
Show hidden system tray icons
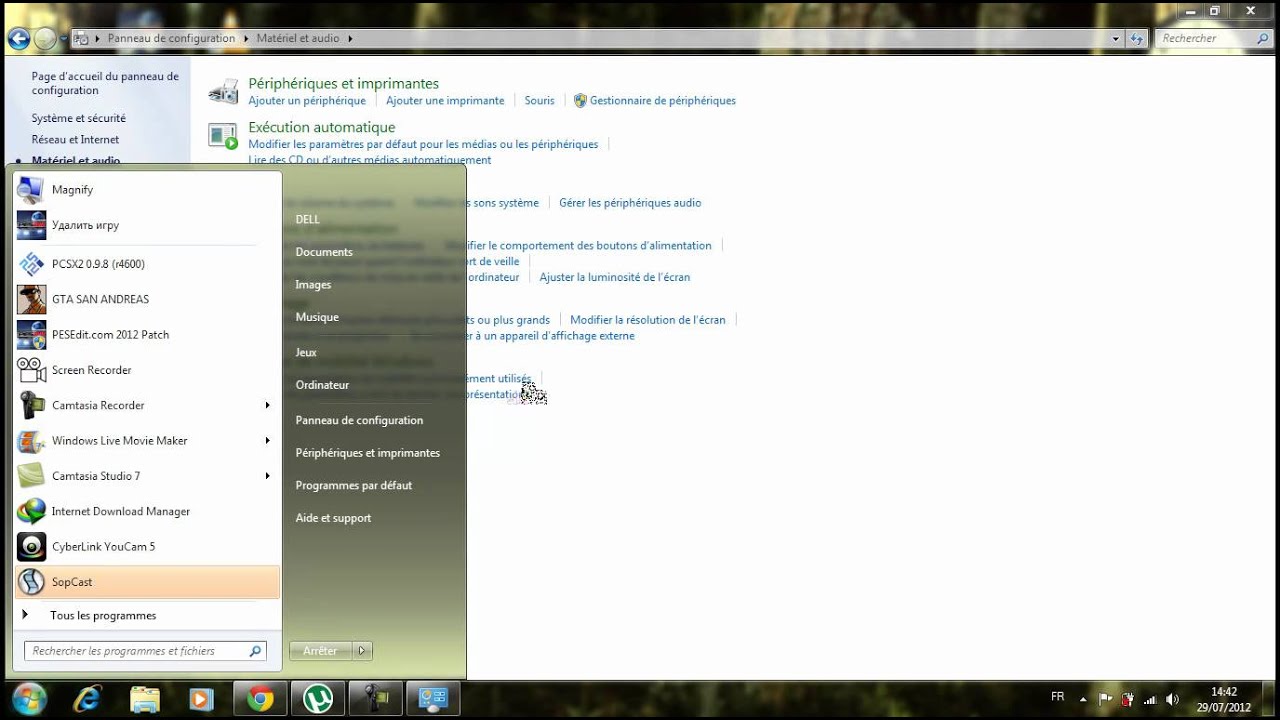click(1084, 699)
